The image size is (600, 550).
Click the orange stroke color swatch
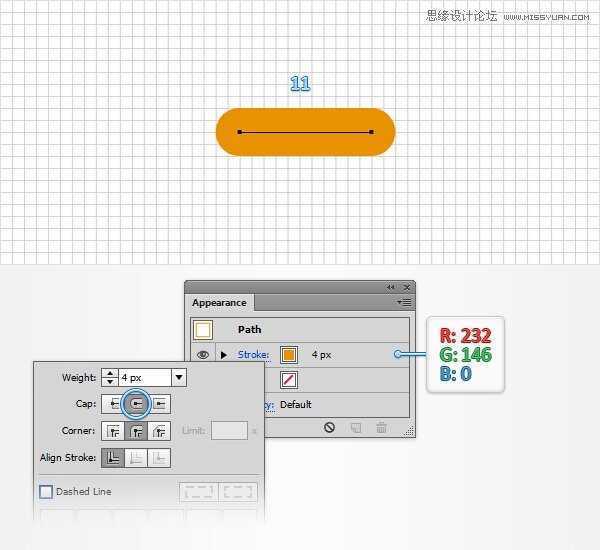click(x=289, y=355)
